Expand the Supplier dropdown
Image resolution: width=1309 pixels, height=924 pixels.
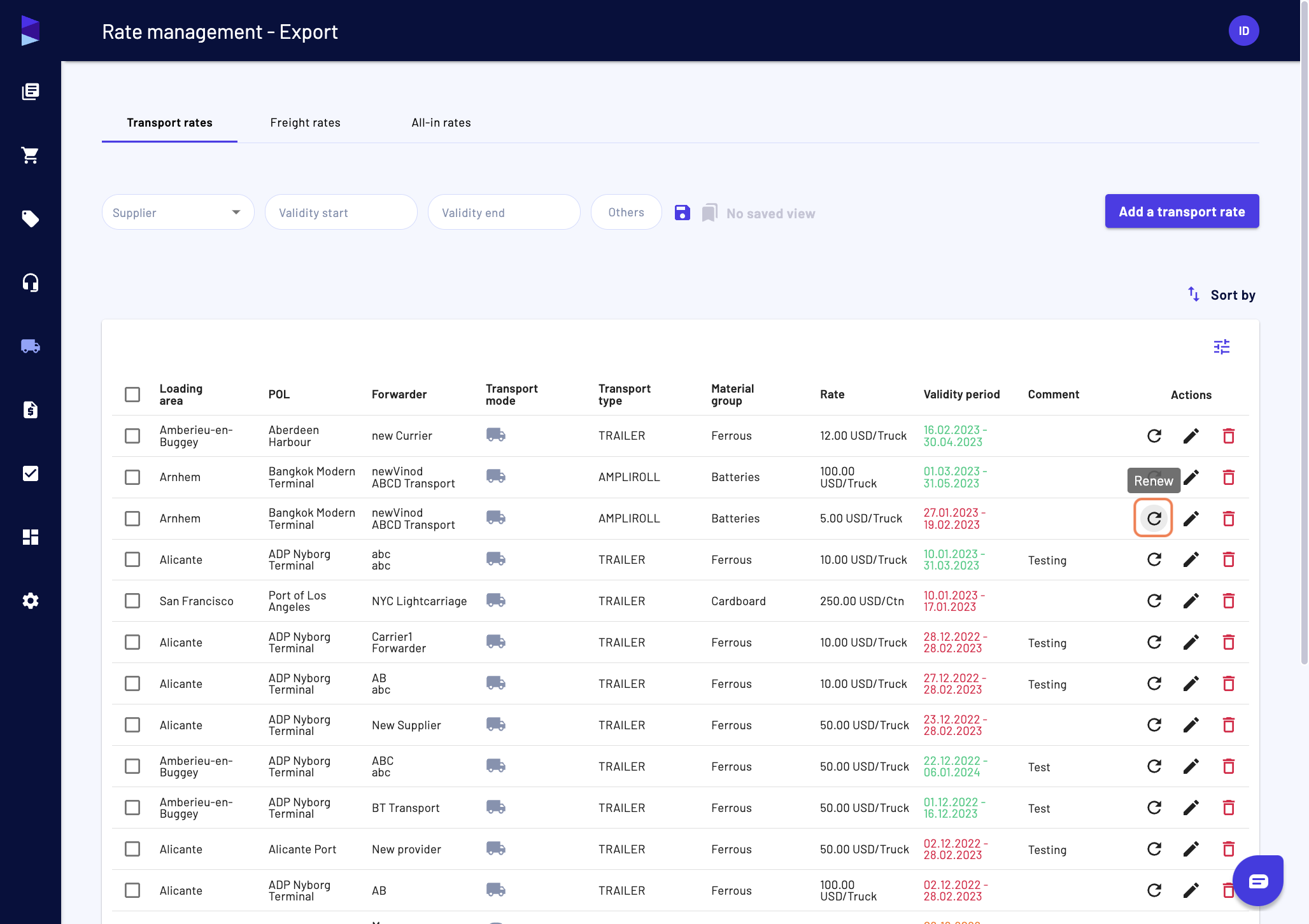point(178,213)
